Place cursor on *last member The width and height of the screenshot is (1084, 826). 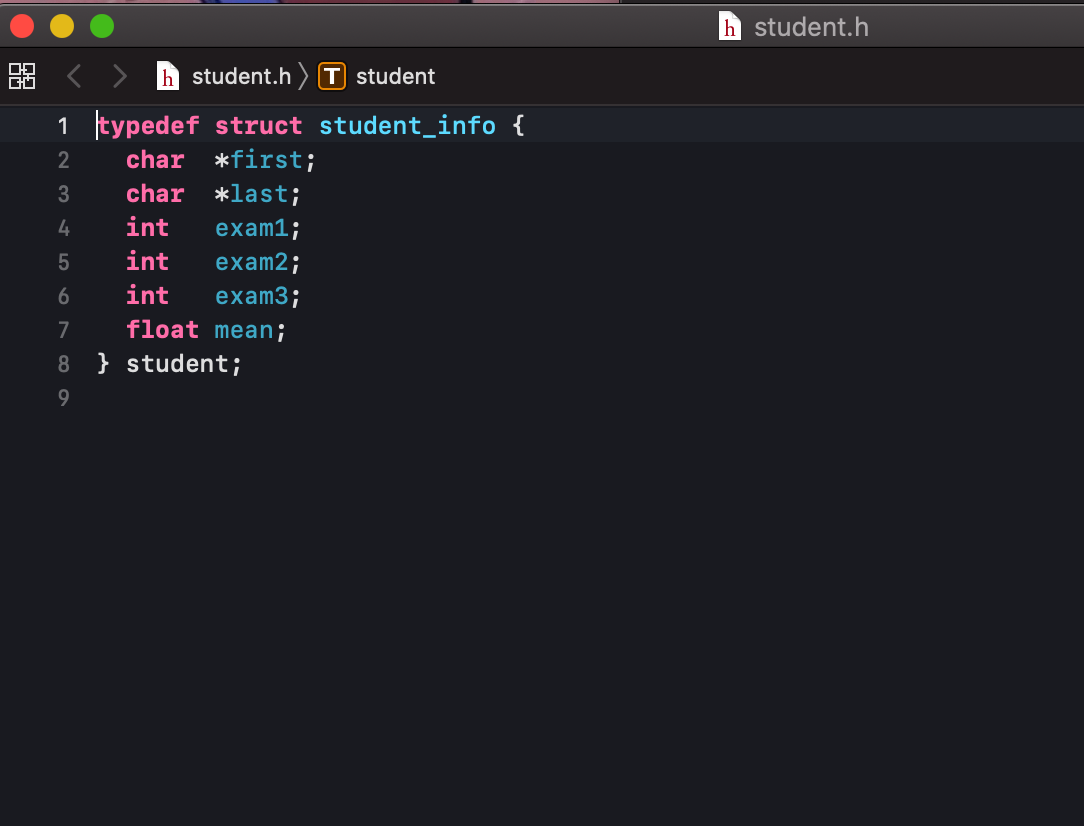251,194
